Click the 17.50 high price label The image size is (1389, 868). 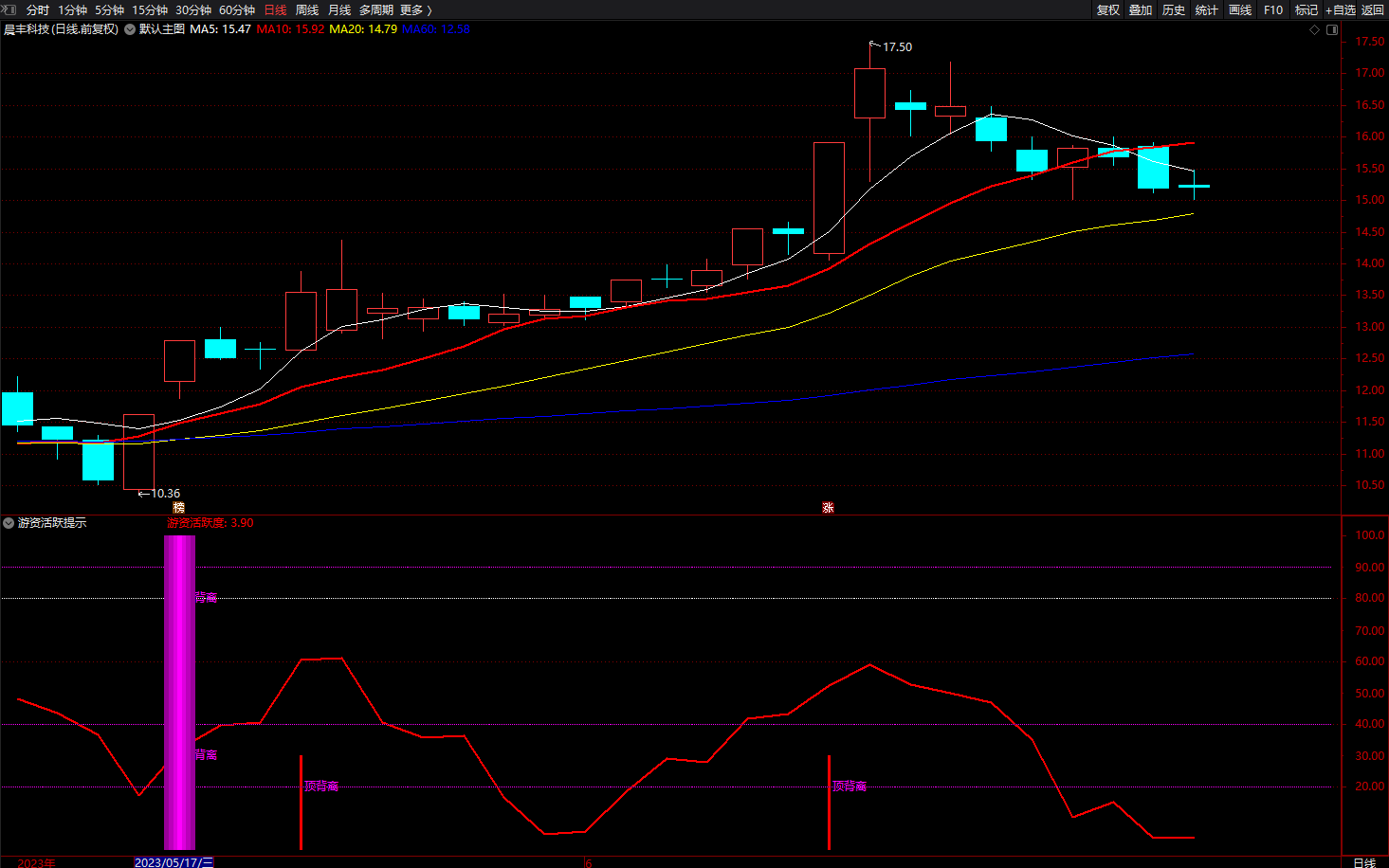[897, 47]
